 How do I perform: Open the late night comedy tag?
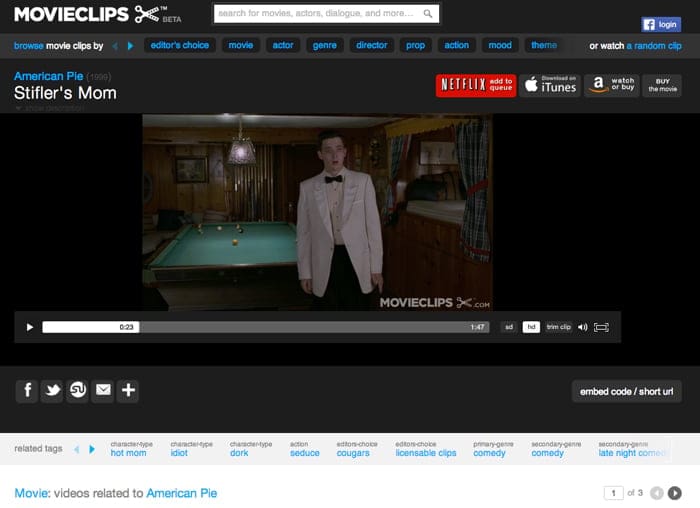632,453
